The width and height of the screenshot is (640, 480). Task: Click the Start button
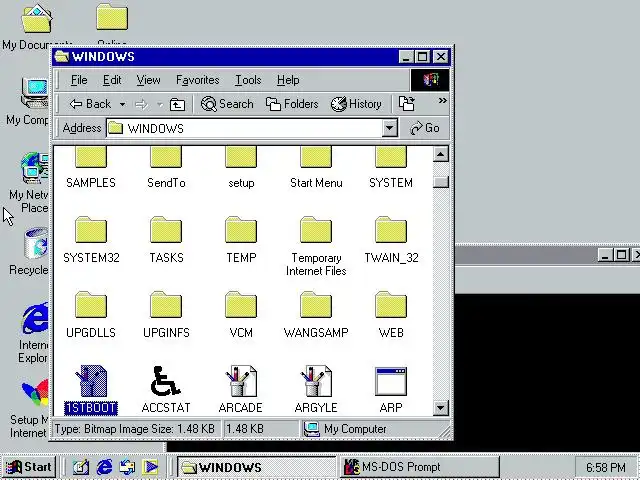pos(29,467)
